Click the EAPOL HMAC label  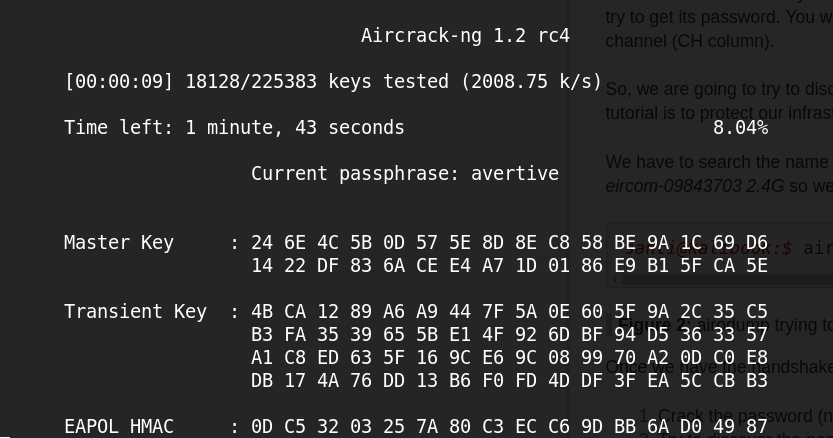(x=118, y=427)
